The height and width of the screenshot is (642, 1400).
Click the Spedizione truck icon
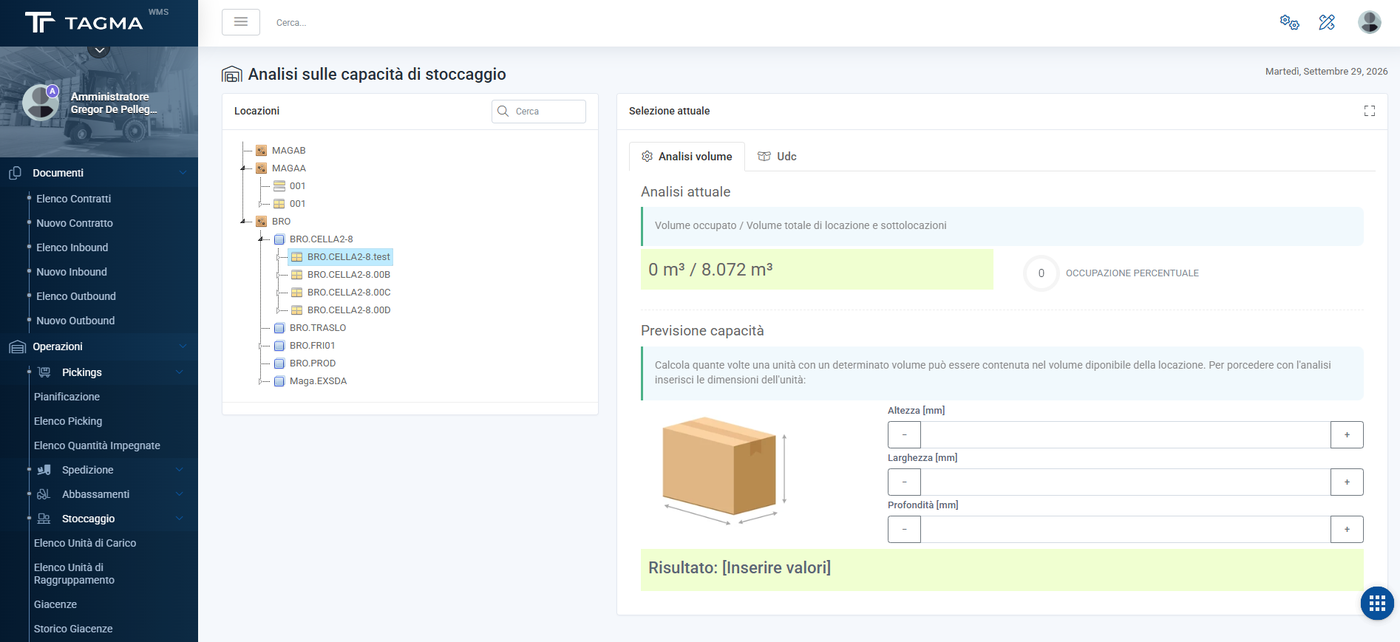point(44,470)
